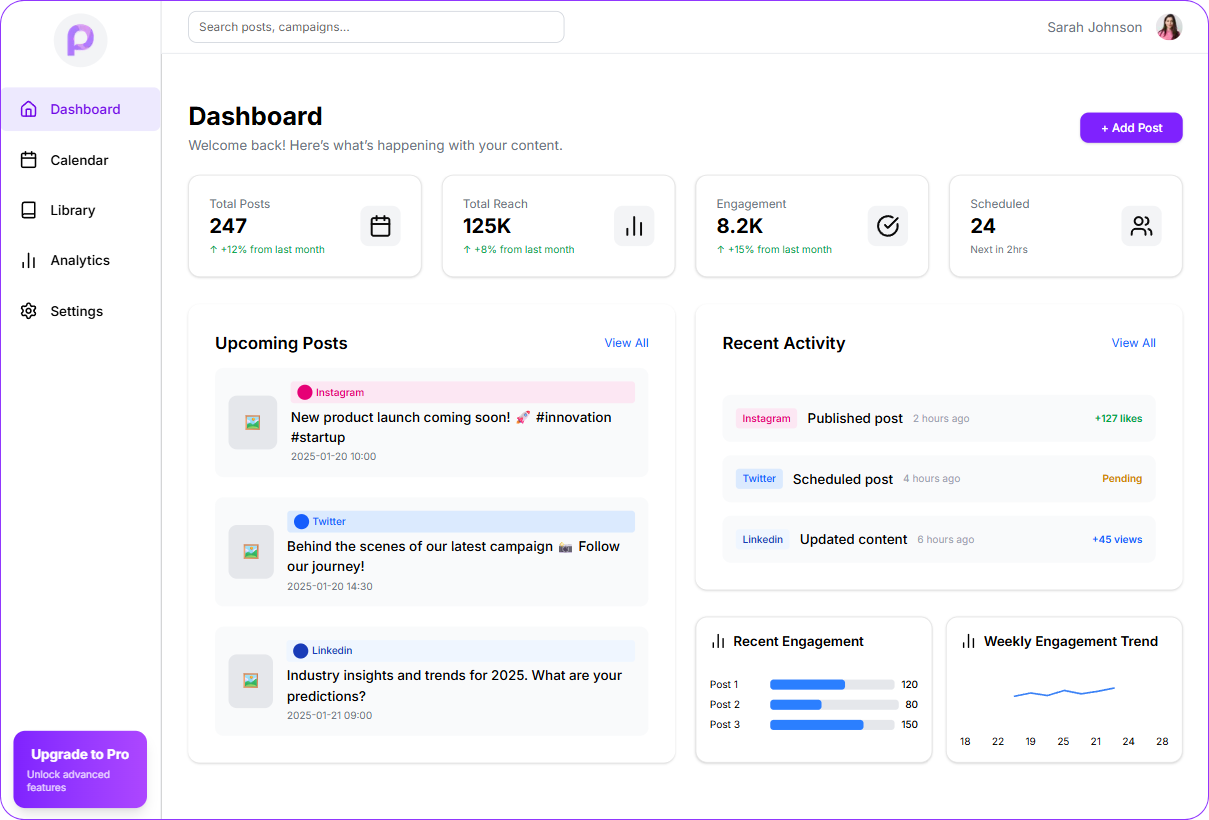Click the chart icon beside Weekly Engagement Trend
Image resolution: width=1209 pixels, height=820 pixels.
(968, 642)
